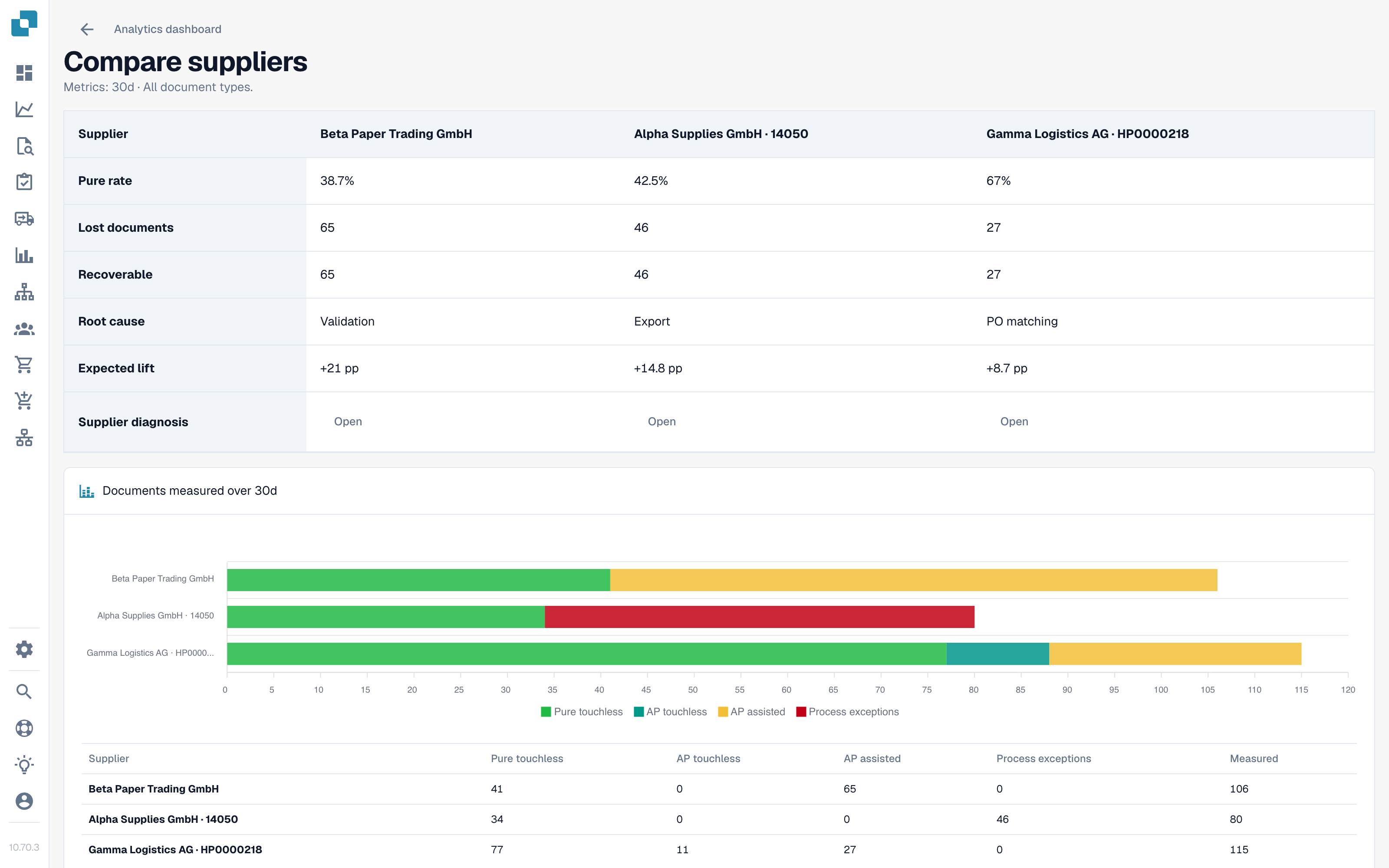Toggle Pure touchless legend entry
This screenshot has height=868, width=1389.
tap(582, 712)
